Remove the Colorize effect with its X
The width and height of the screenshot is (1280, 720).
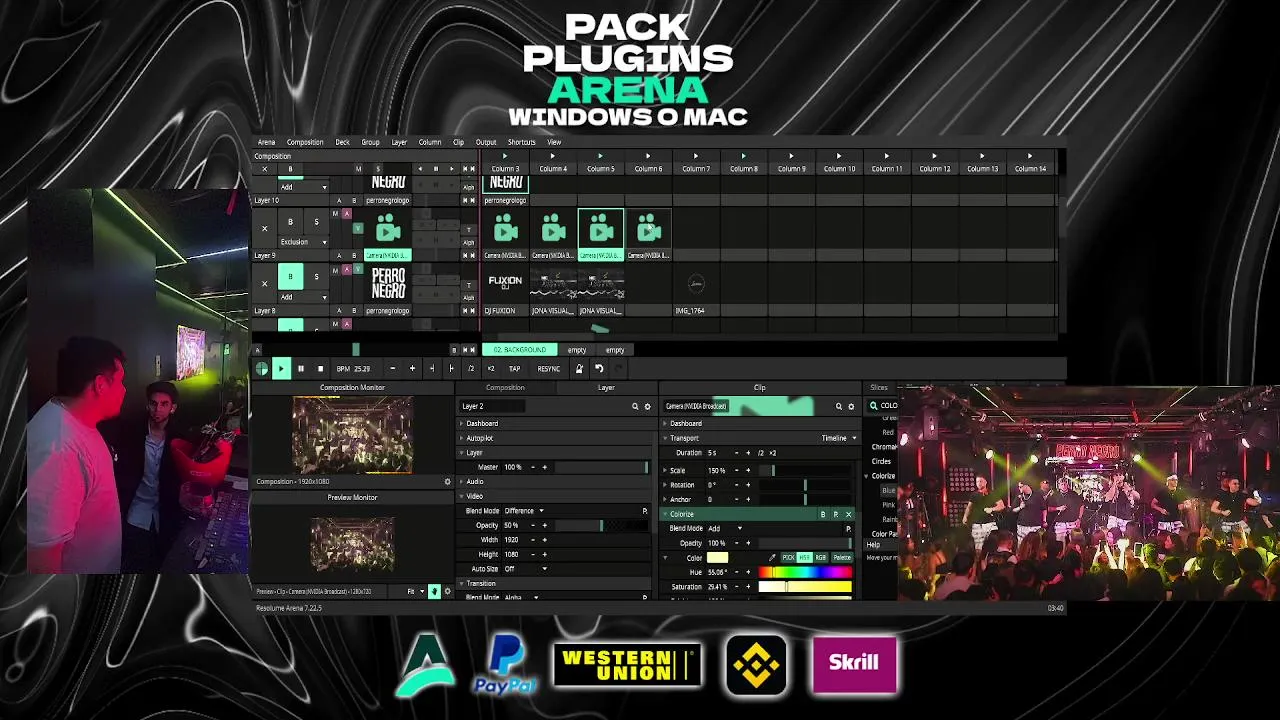[x=848, y=514]
